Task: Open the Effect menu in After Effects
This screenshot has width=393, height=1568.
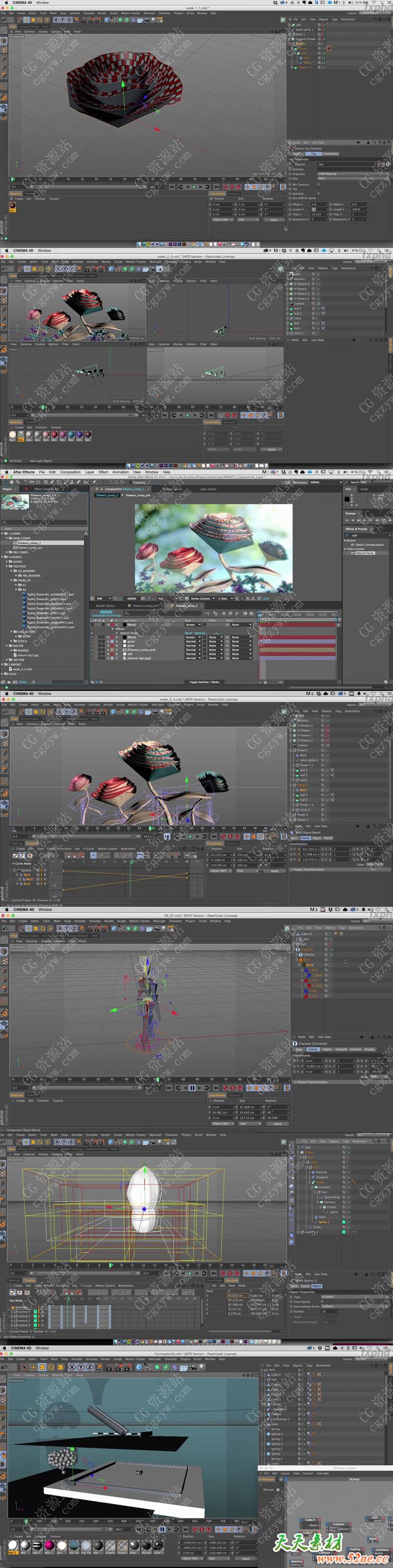Action: [103, 472]
